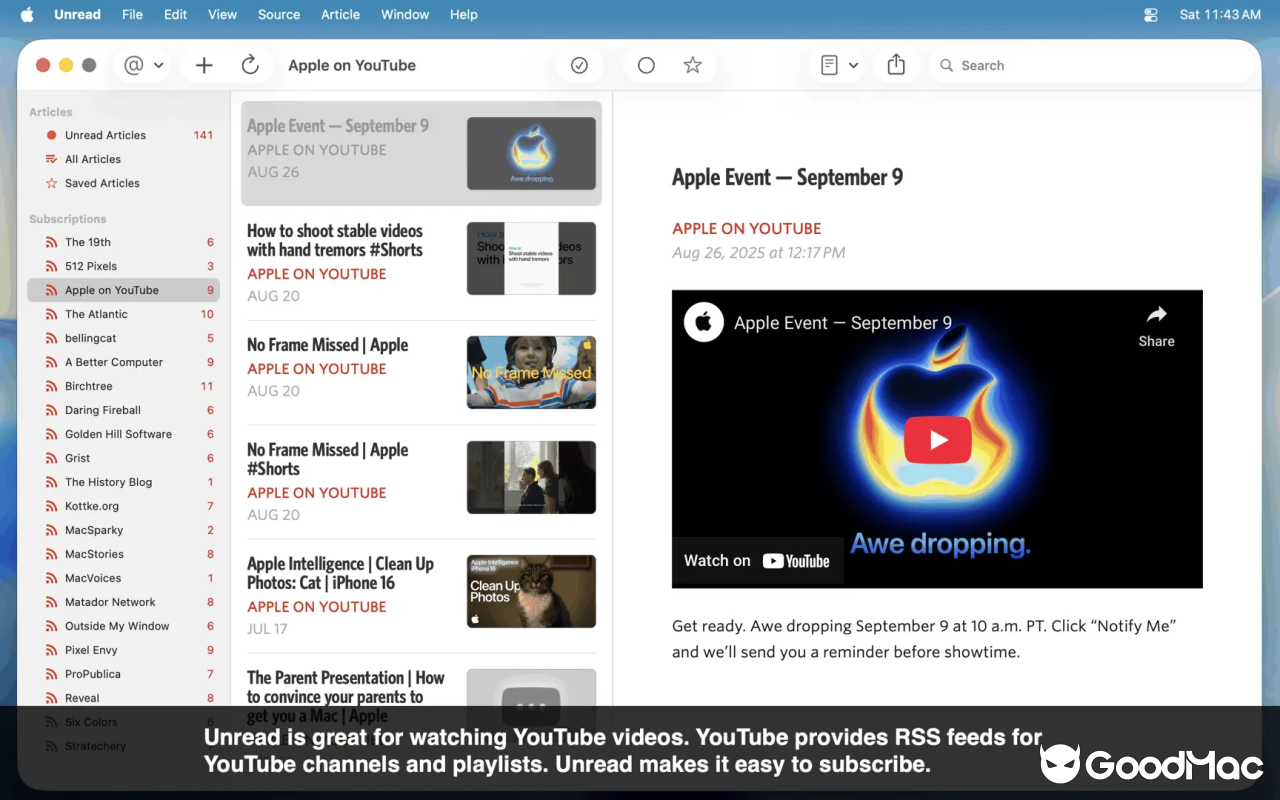Select Unread Articles in sidebar
The image size is (1280, 800).
pos(123,135)
